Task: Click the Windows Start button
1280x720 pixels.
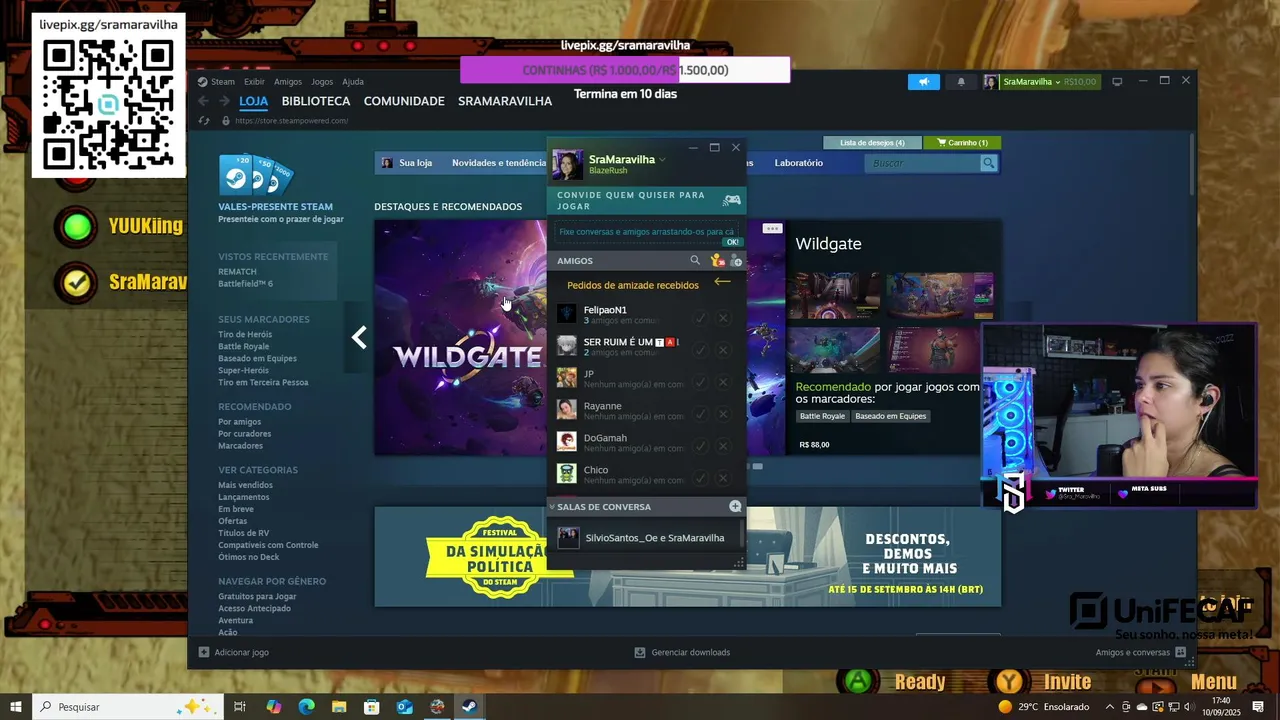Action: coord(15,706)
